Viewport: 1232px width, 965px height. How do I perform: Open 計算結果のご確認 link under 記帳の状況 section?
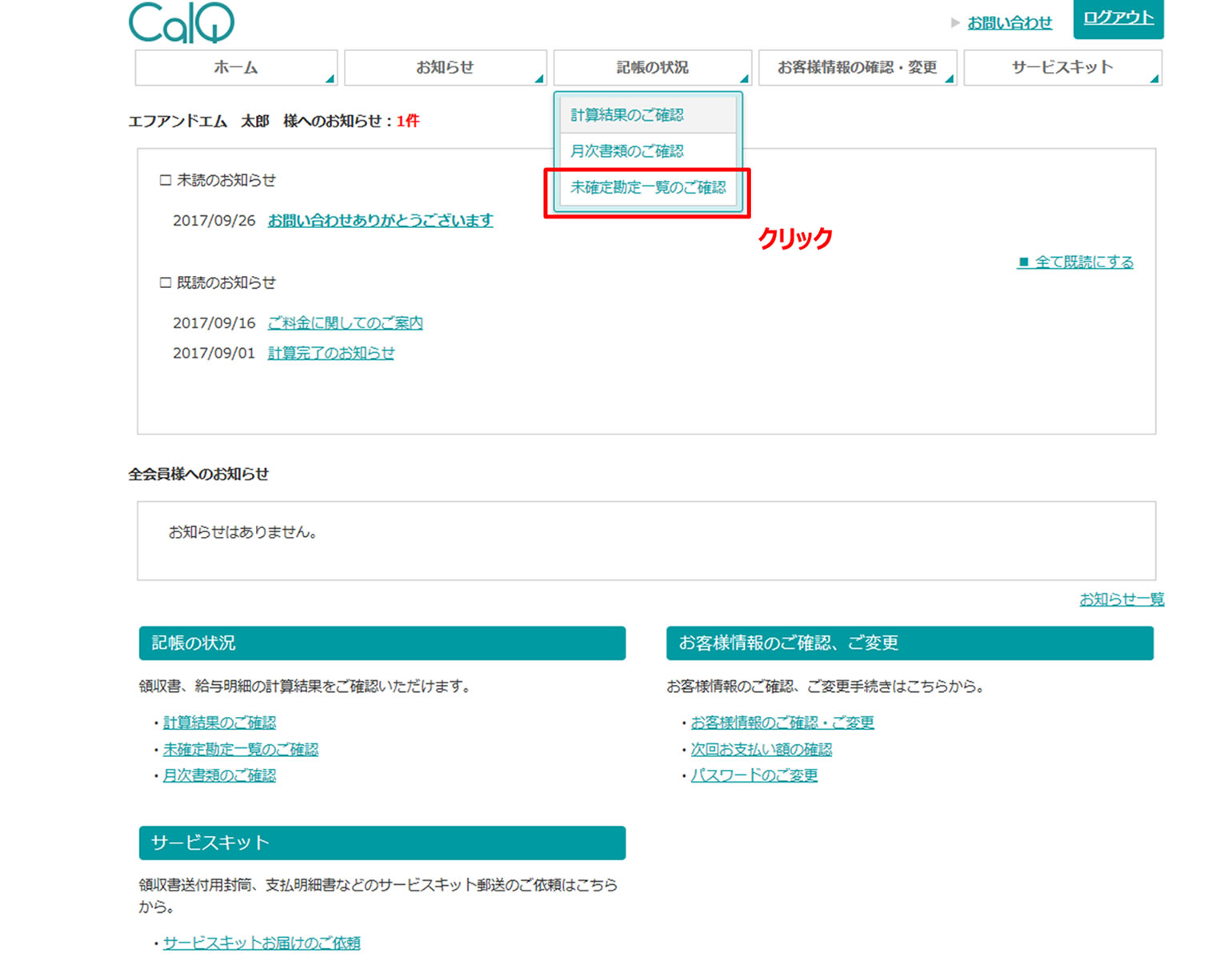coord(219,723)
